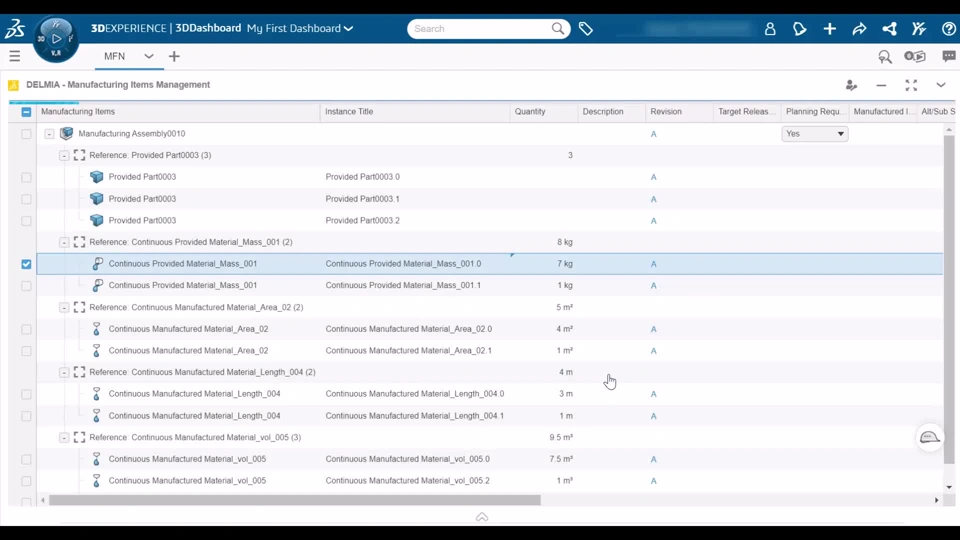Select the MFN tab
960x540 pixels.
click(x=114, y=56)
